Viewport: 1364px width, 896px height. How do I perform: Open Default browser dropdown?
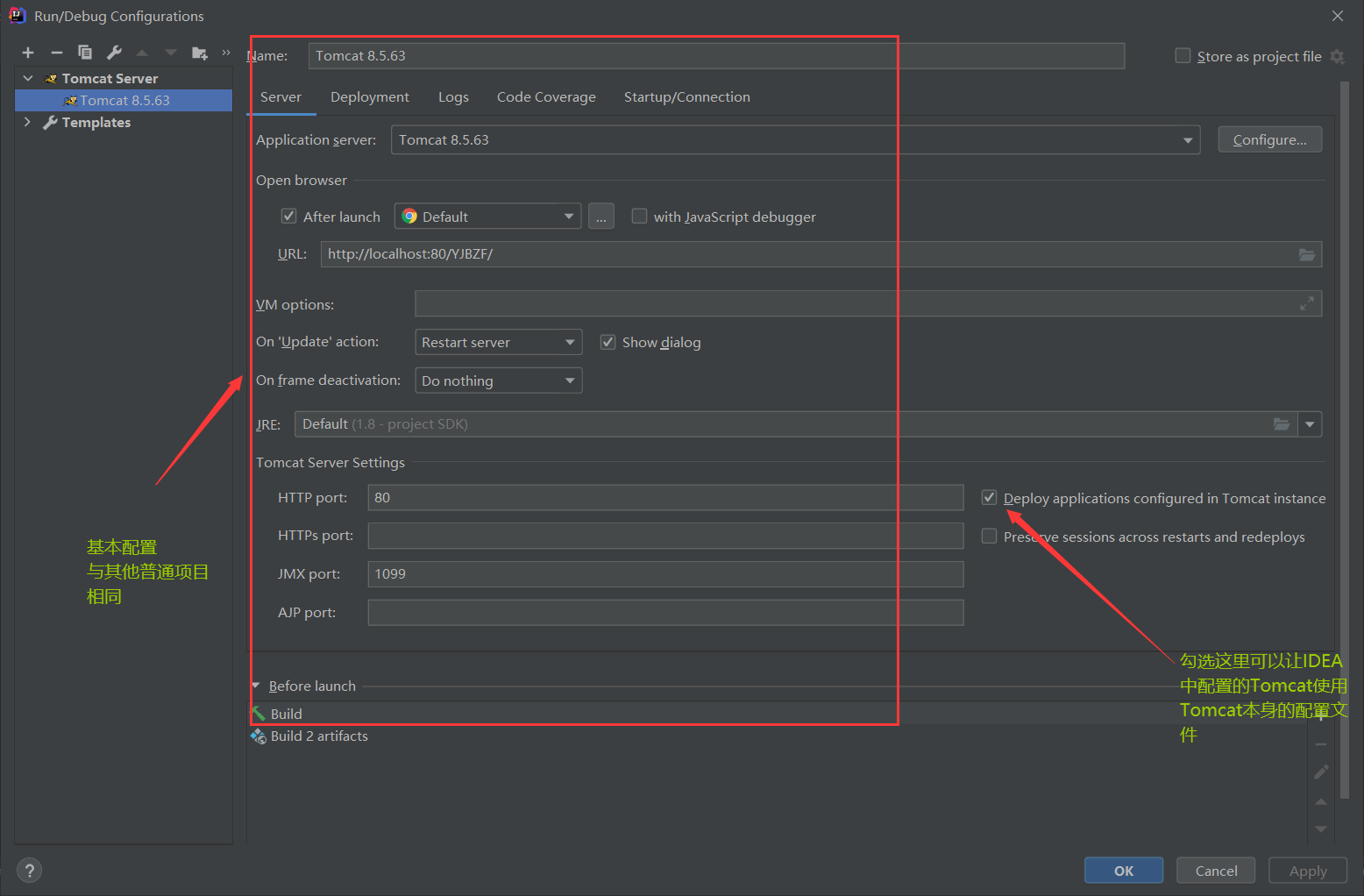[487, 217]
